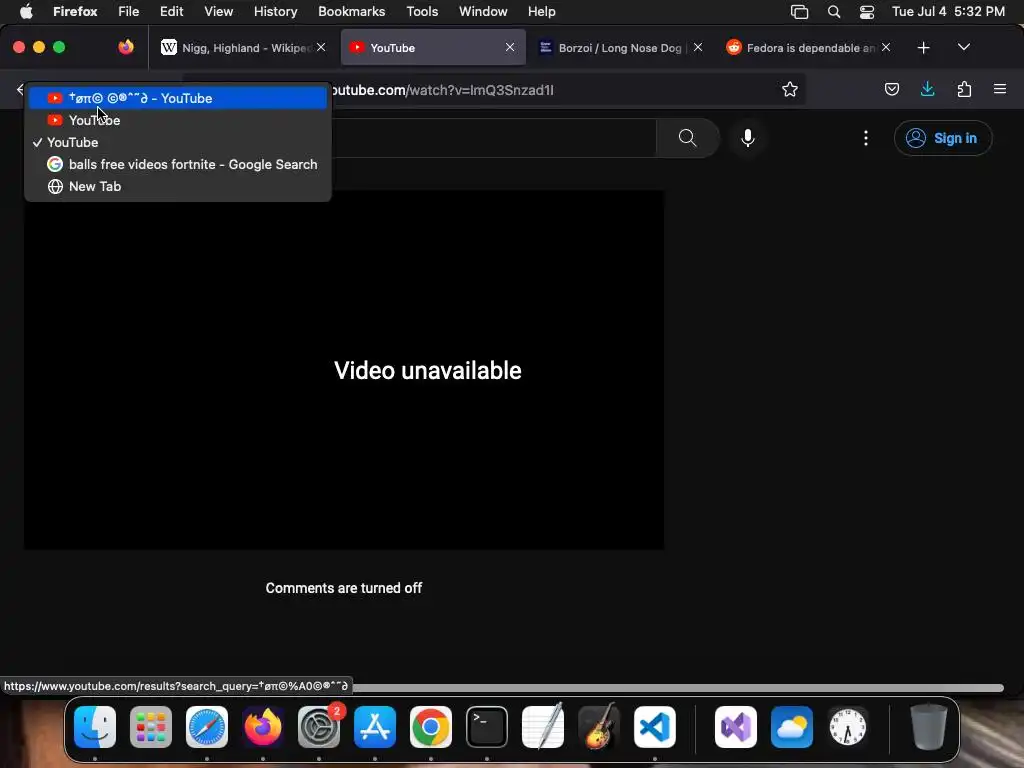Open Launchpad from the Dock
The width and height of the screenshot is (1024, 768).
click(151, 726)
